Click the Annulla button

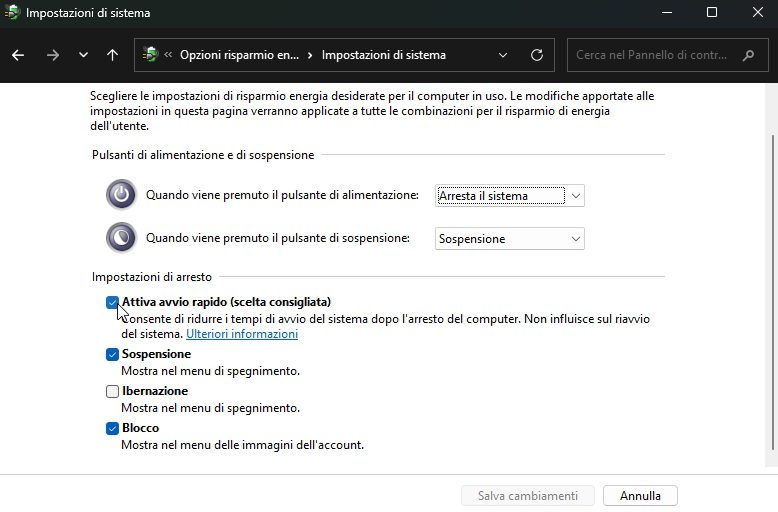point(640,496)
